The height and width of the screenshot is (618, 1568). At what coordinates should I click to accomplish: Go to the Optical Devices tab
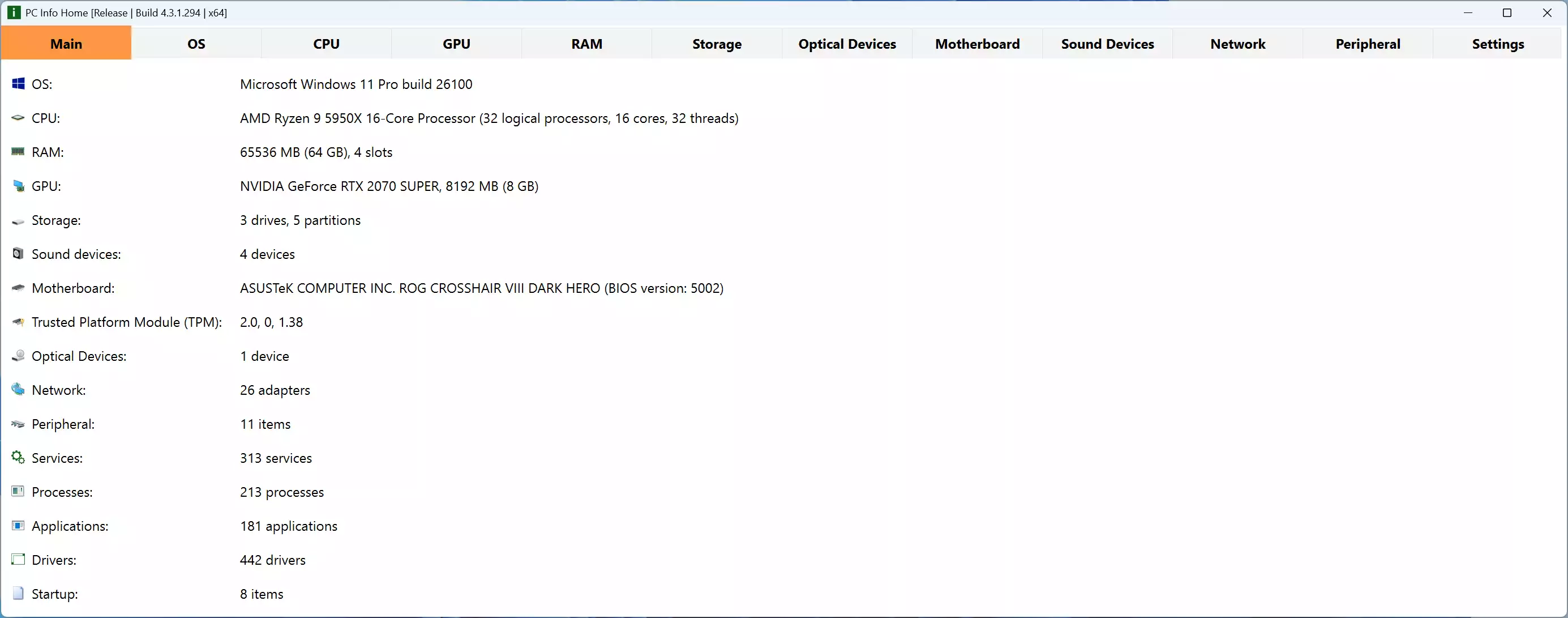coord(847,44)
